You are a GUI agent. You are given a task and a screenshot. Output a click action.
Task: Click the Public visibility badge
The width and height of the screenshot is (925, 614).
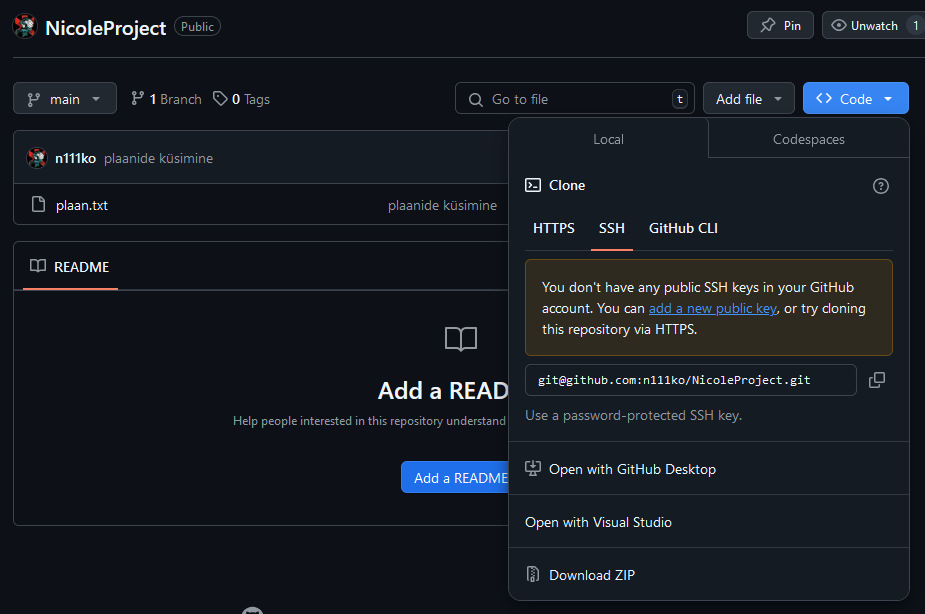(198, 27)
